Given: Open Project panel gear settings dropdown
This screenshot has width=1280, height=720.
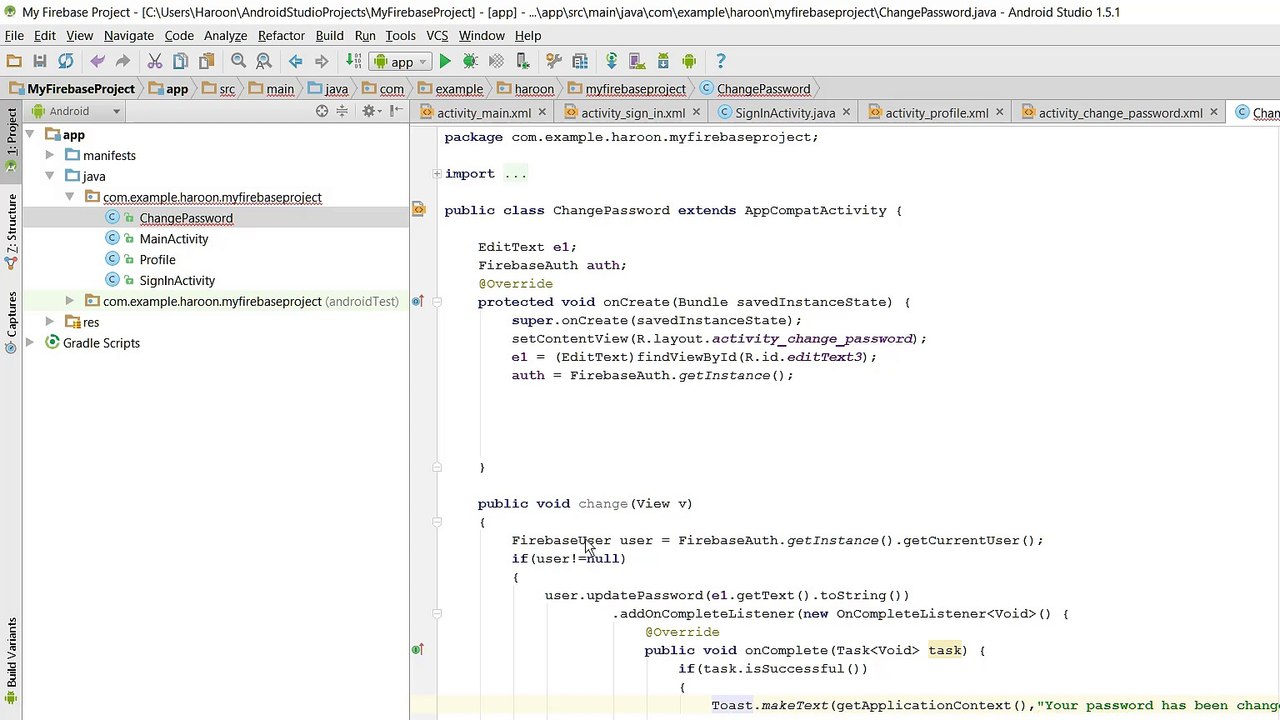Looking at the screenshot, I should (372, 111).
